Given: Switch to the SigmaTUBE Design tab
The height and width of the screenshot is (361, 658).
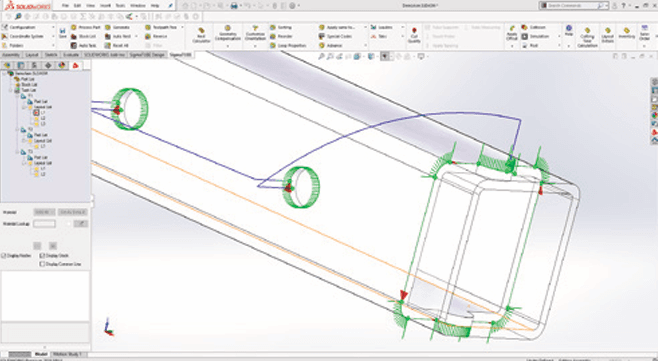Looking at the screenshot, I should (147, 55).
